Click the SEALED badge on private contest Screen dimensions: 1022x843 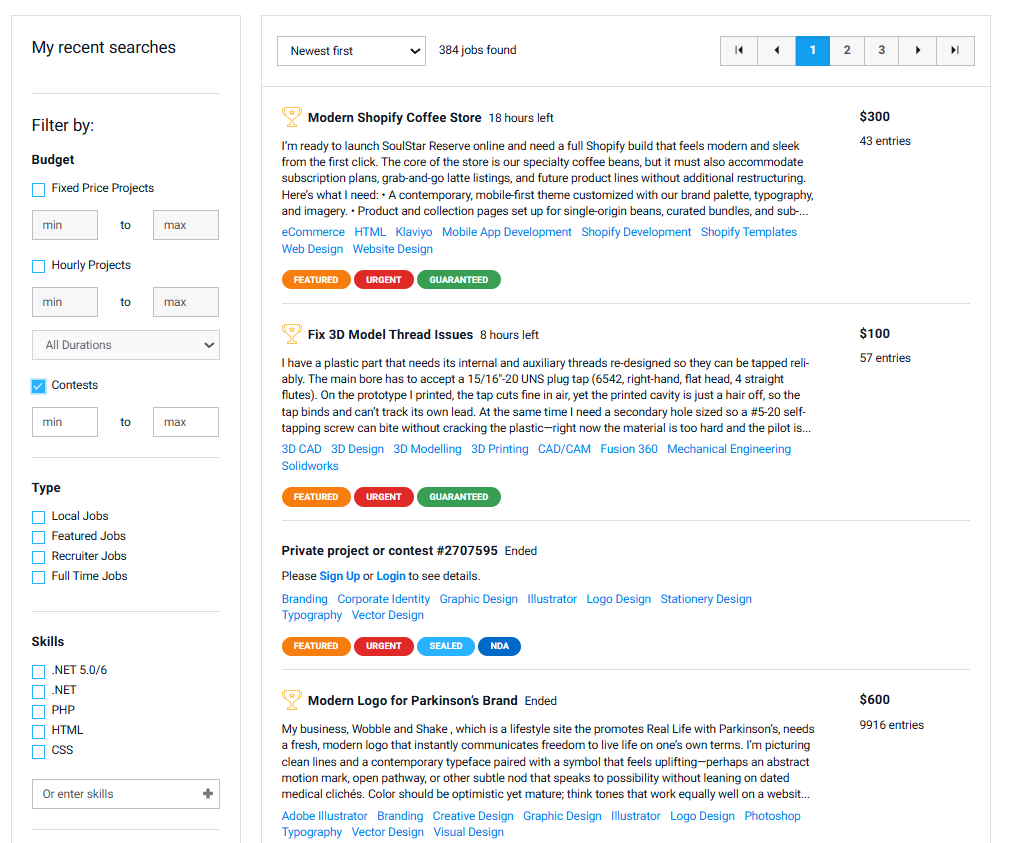(x=445, y=646)
